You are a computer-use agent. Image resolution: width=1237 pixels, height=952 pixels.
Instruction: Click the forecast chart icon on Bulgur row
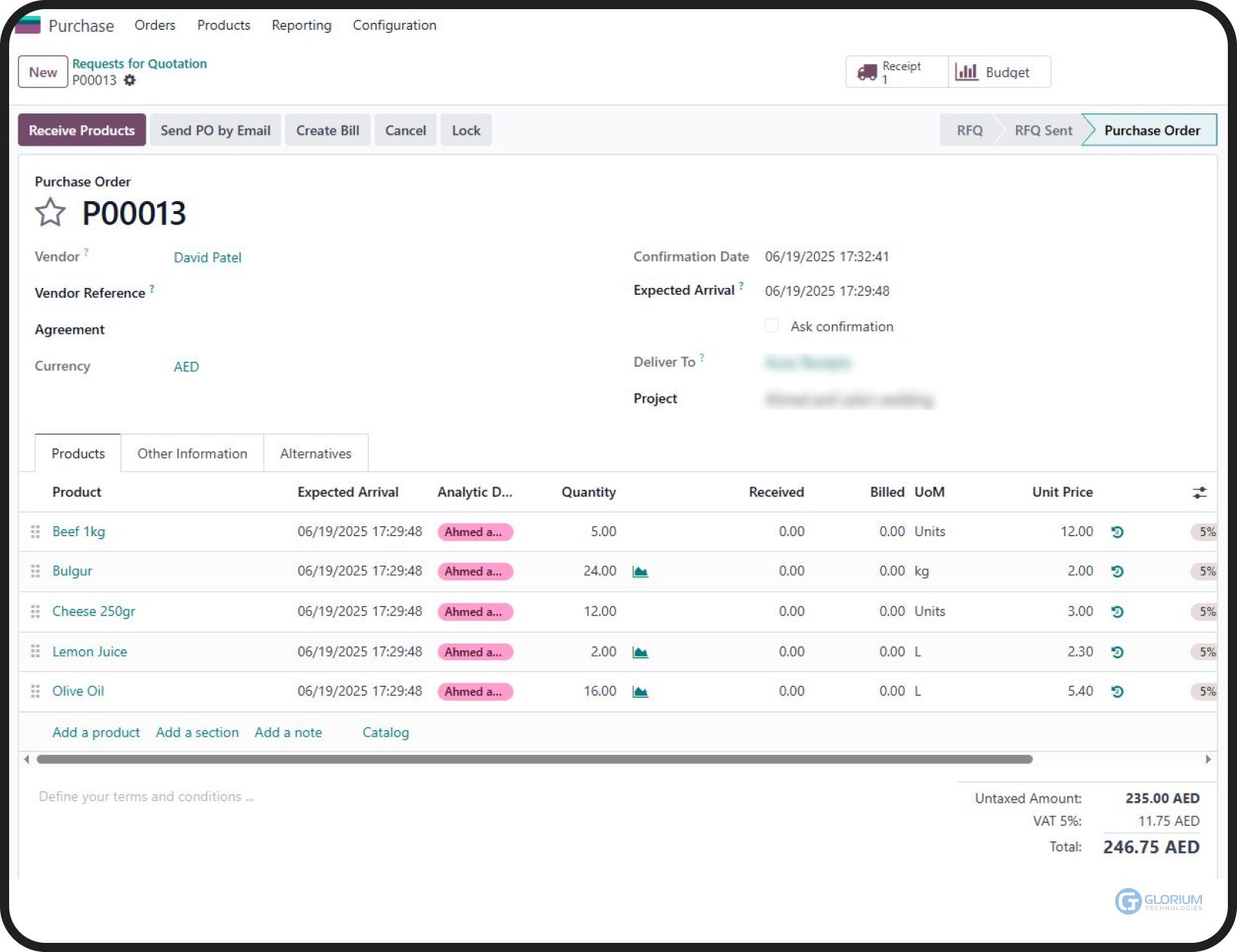coord(640,571)
